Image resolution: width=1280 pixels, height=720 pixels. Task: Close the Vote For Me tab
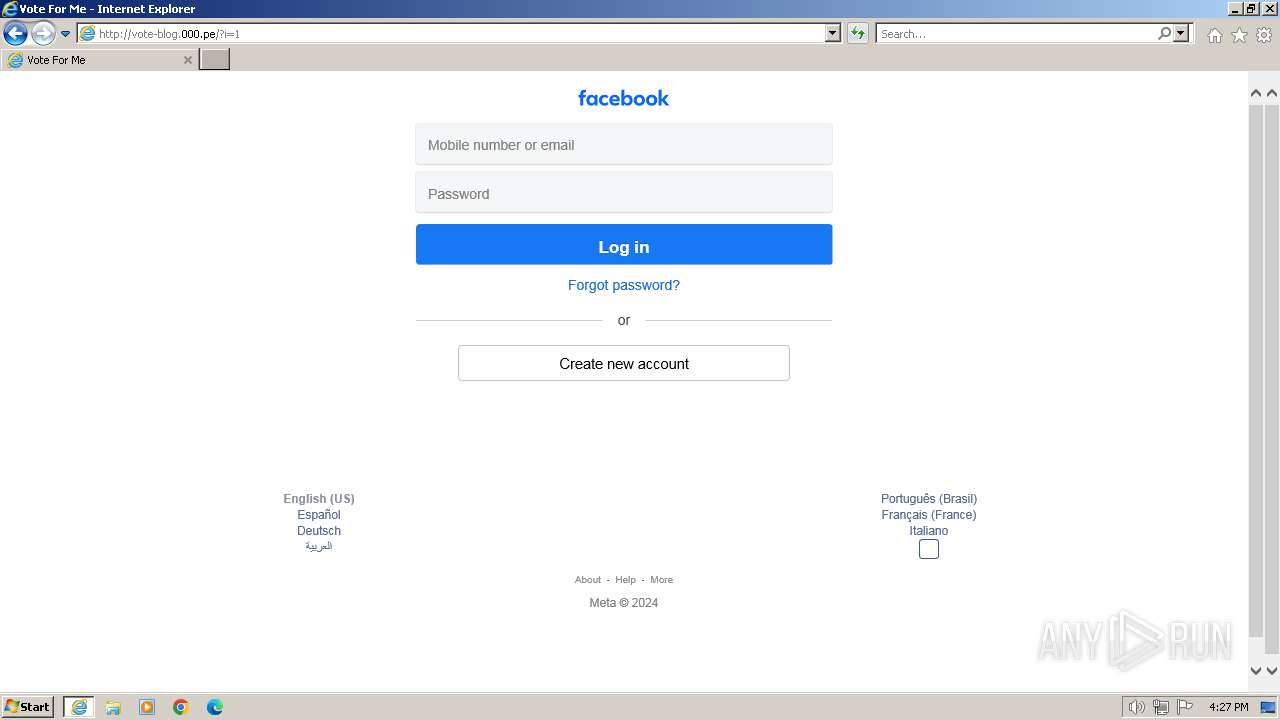[188, 60]
